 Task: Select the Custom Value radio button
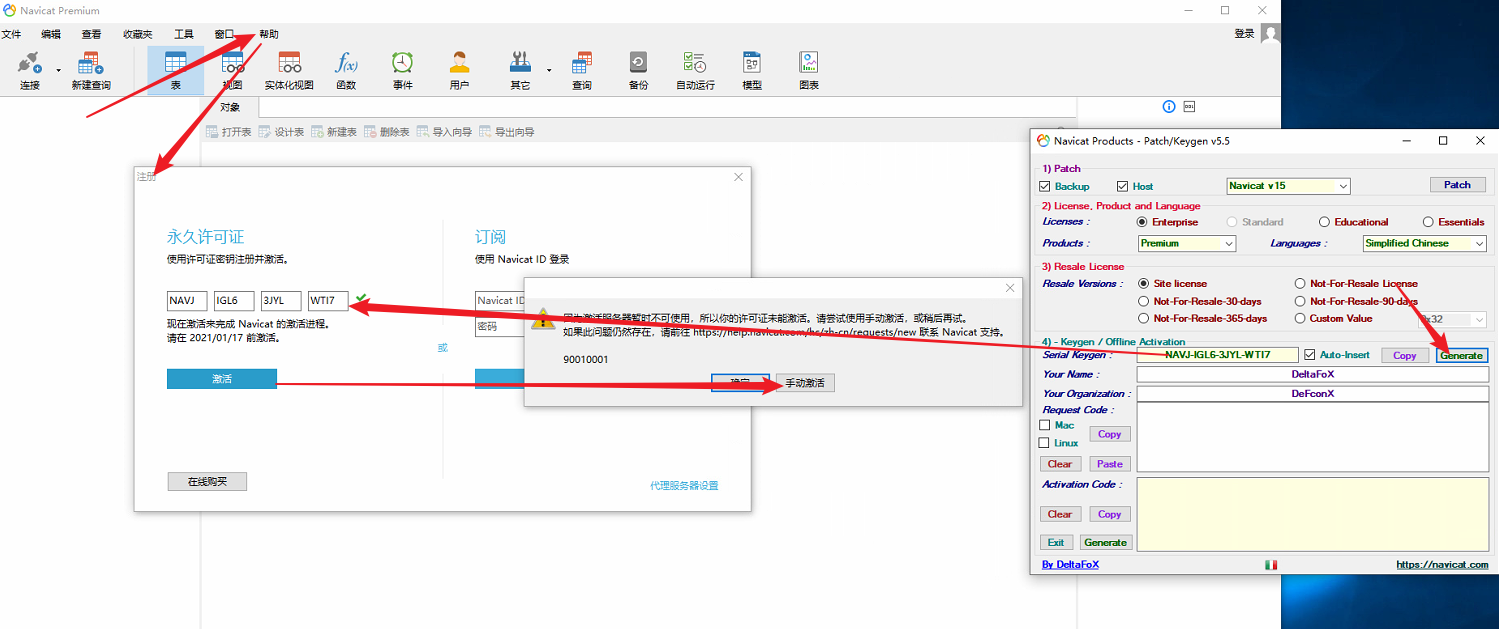(1300, 319)
